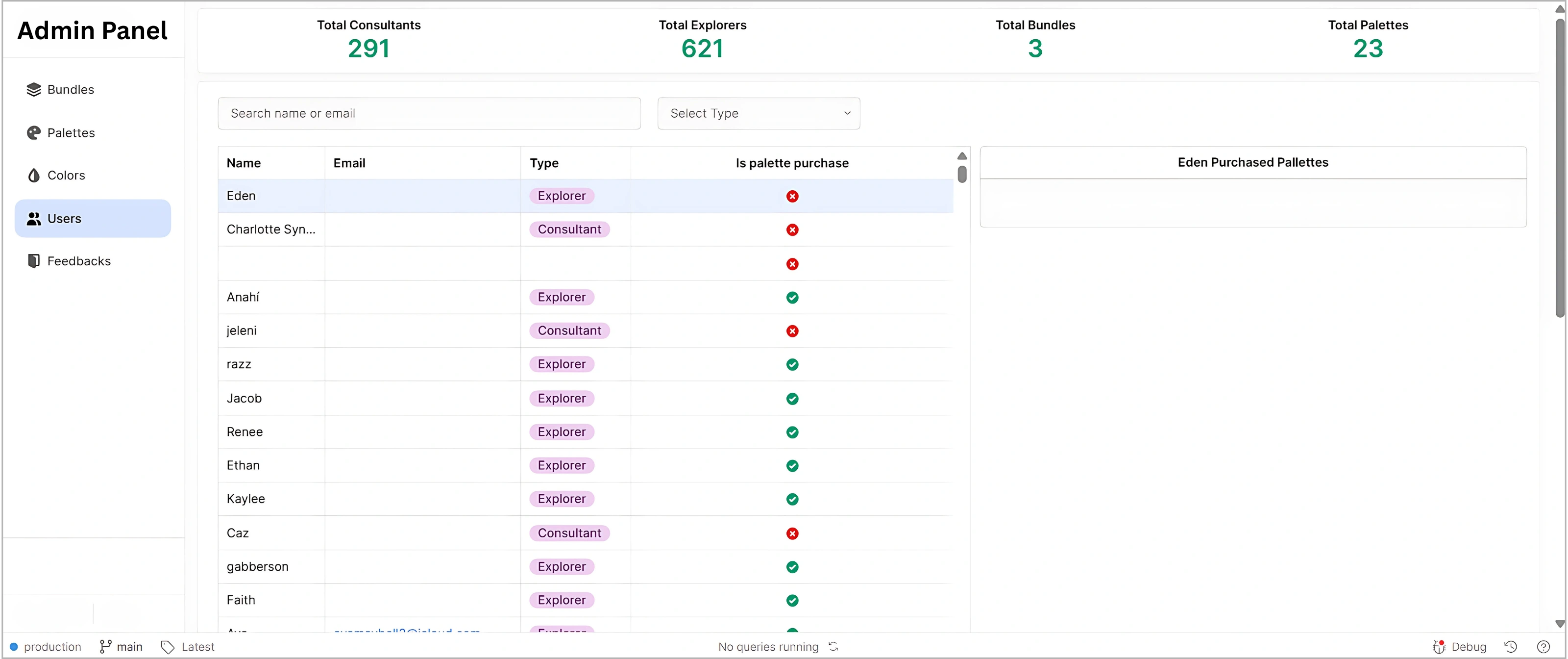
Task: Click Caz's red palette purchase status icon
Action: 792,533
